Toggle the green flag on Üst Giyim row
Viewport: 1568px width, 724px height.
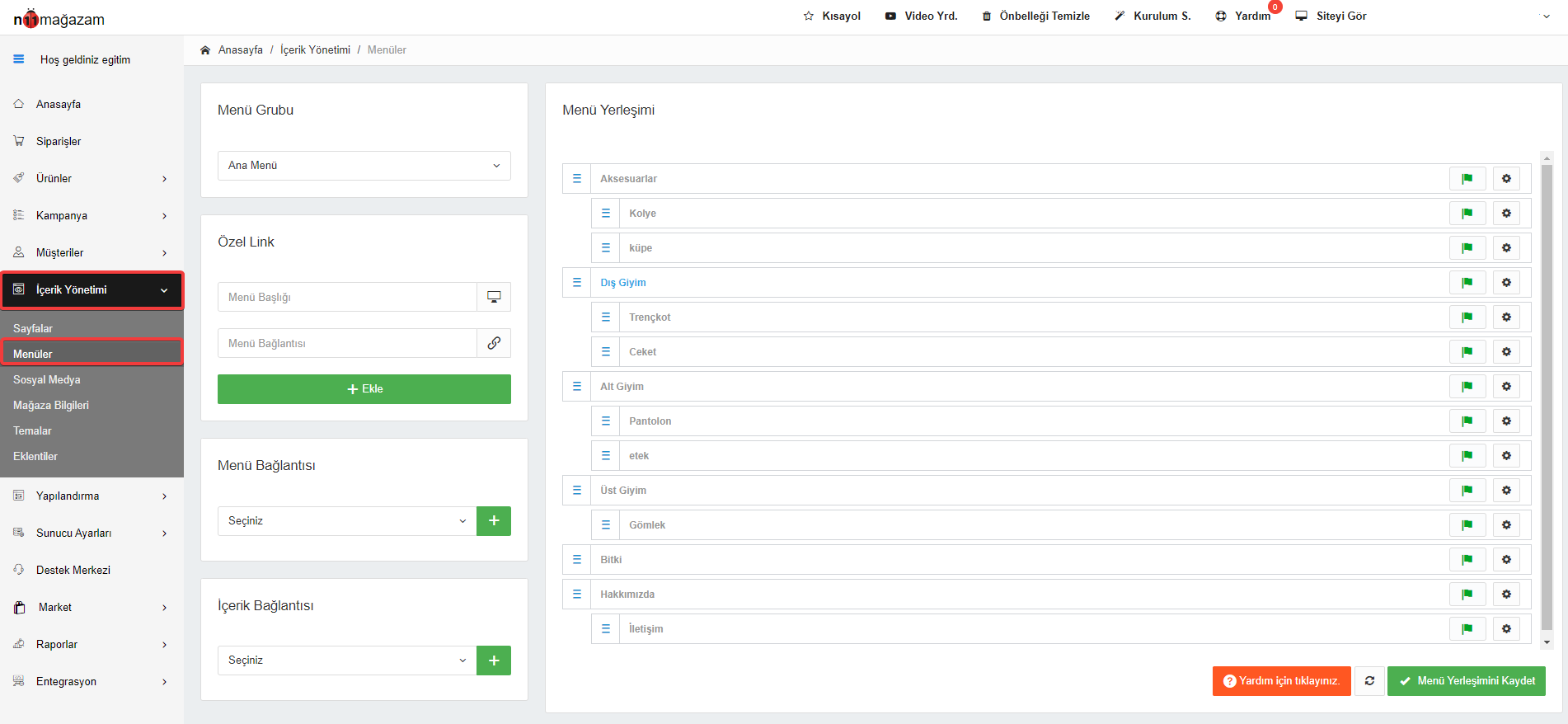point(1467,491)
